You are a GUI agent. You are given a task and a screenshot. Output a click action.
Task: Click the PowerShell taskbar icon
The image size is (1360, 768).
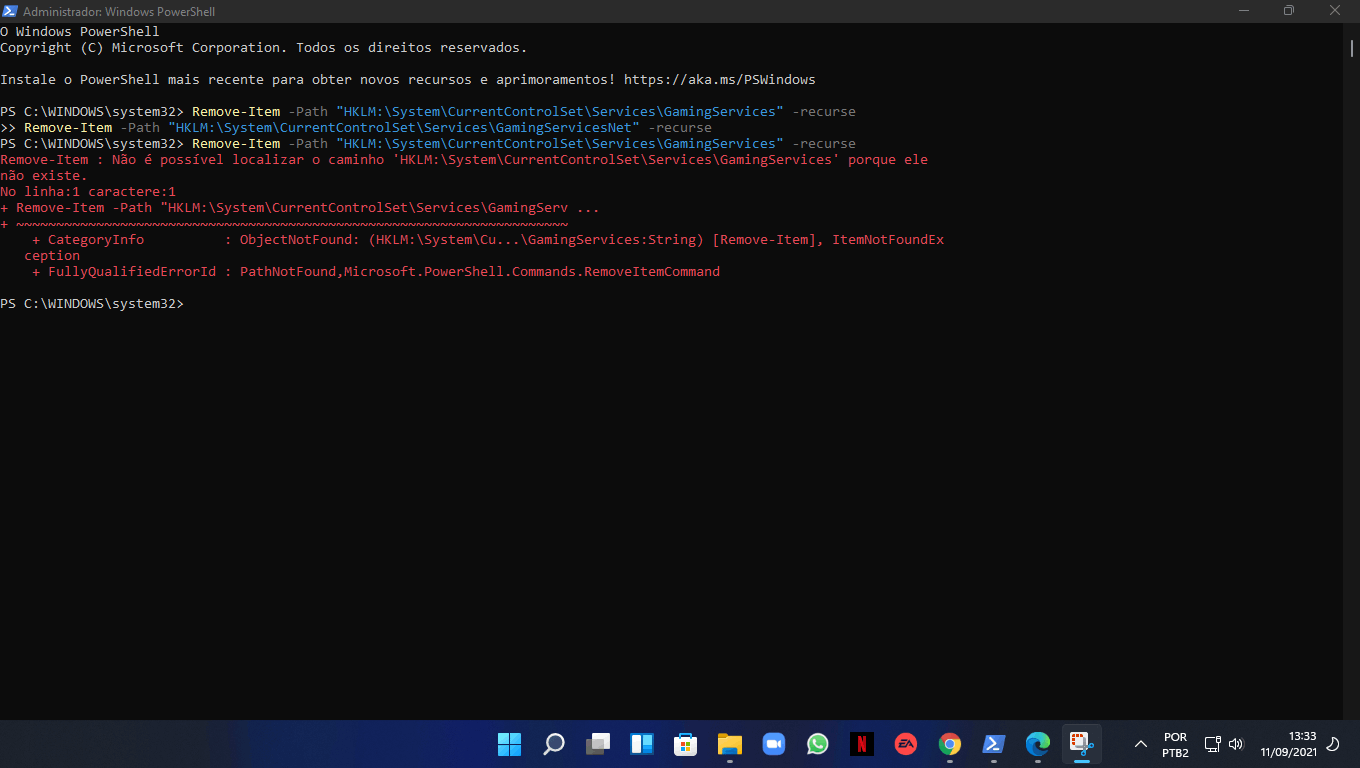[994, 744]
